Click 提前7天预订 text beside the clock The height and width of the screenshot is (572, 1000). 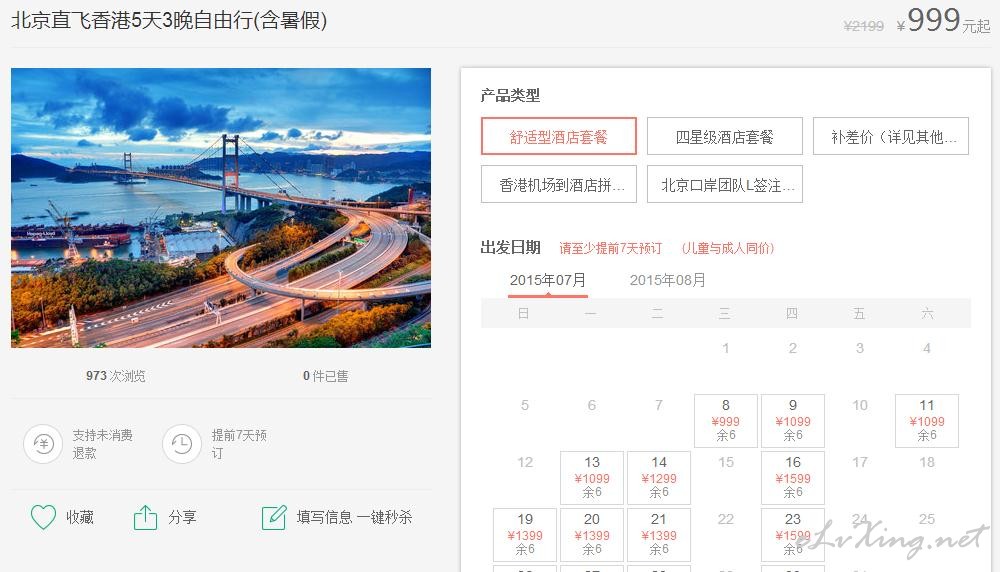tap(239, 444)
